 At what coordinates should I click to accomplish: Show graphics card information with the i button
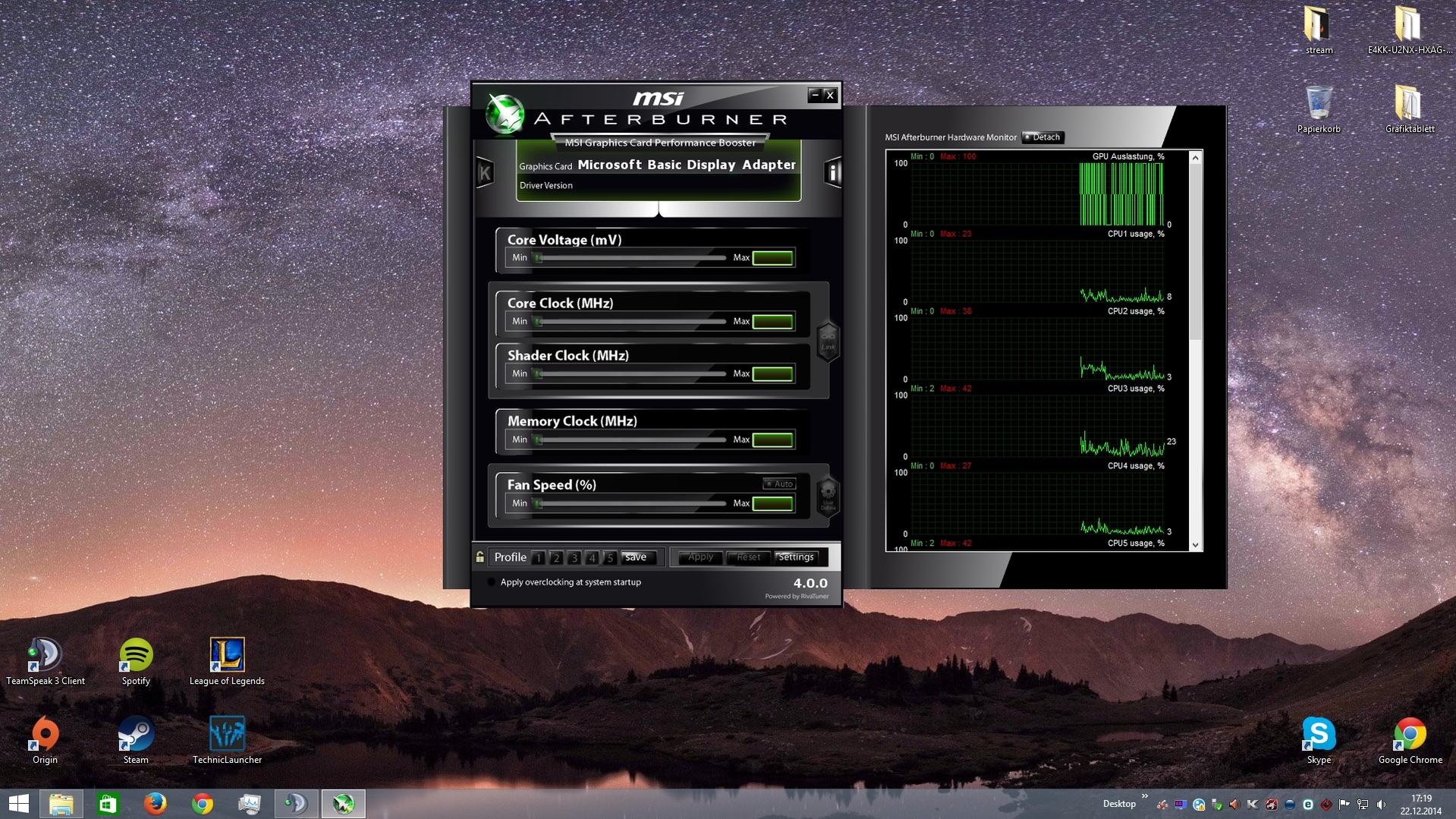pyautogui.click(x=833, y=172)
